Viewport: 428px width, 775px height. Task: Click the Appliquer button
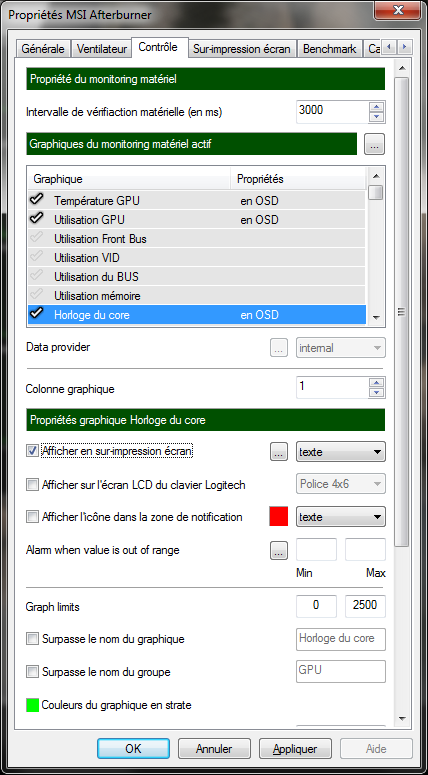pyautogui.click(x=295, y=748)
